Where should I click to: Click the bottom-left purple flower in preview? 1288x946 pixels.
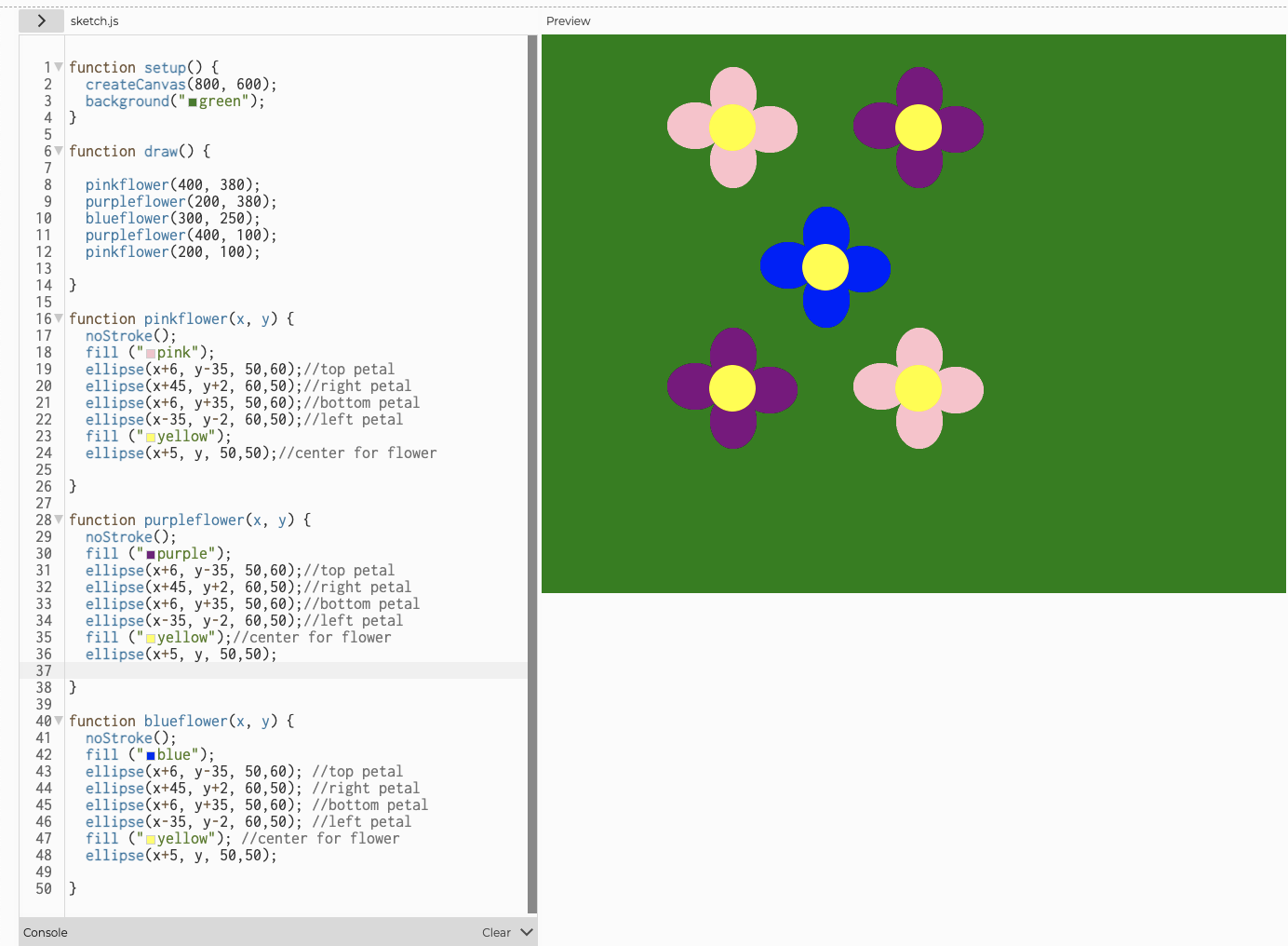coord(732,388)
